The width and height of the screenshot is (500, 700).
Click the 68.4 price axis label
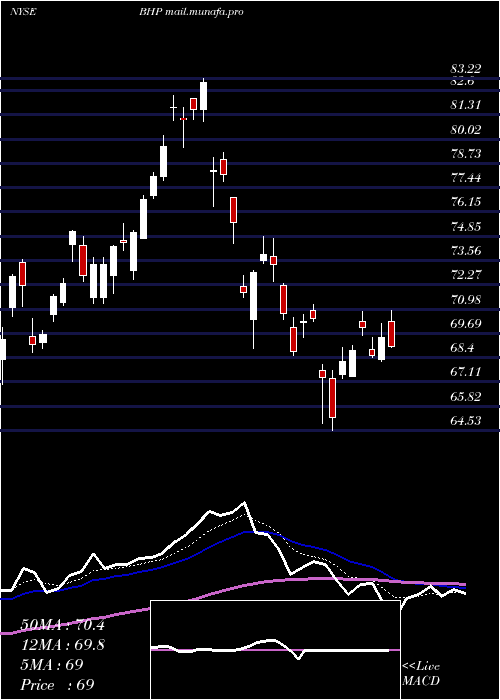click(x=463, y=348)
